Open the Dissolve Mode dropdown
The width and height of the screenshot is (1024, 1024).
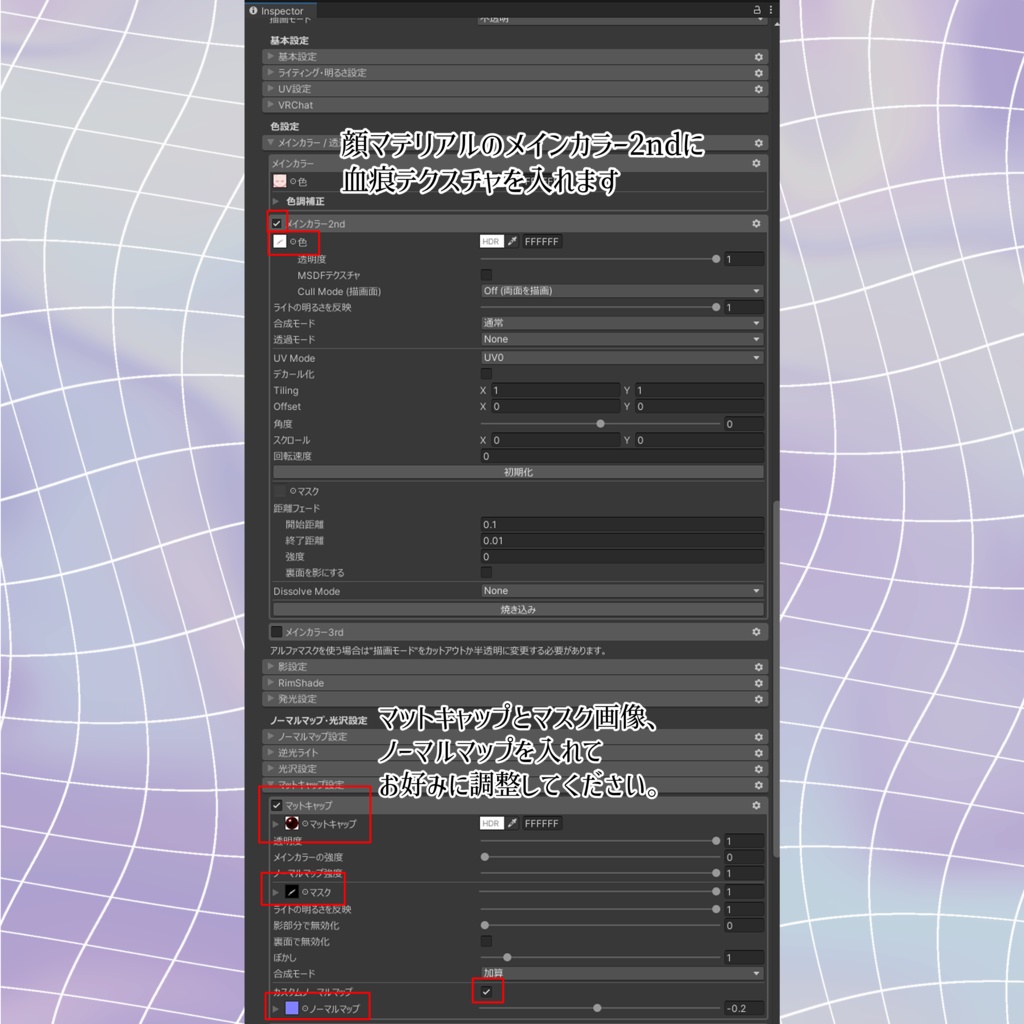(622, 590)
